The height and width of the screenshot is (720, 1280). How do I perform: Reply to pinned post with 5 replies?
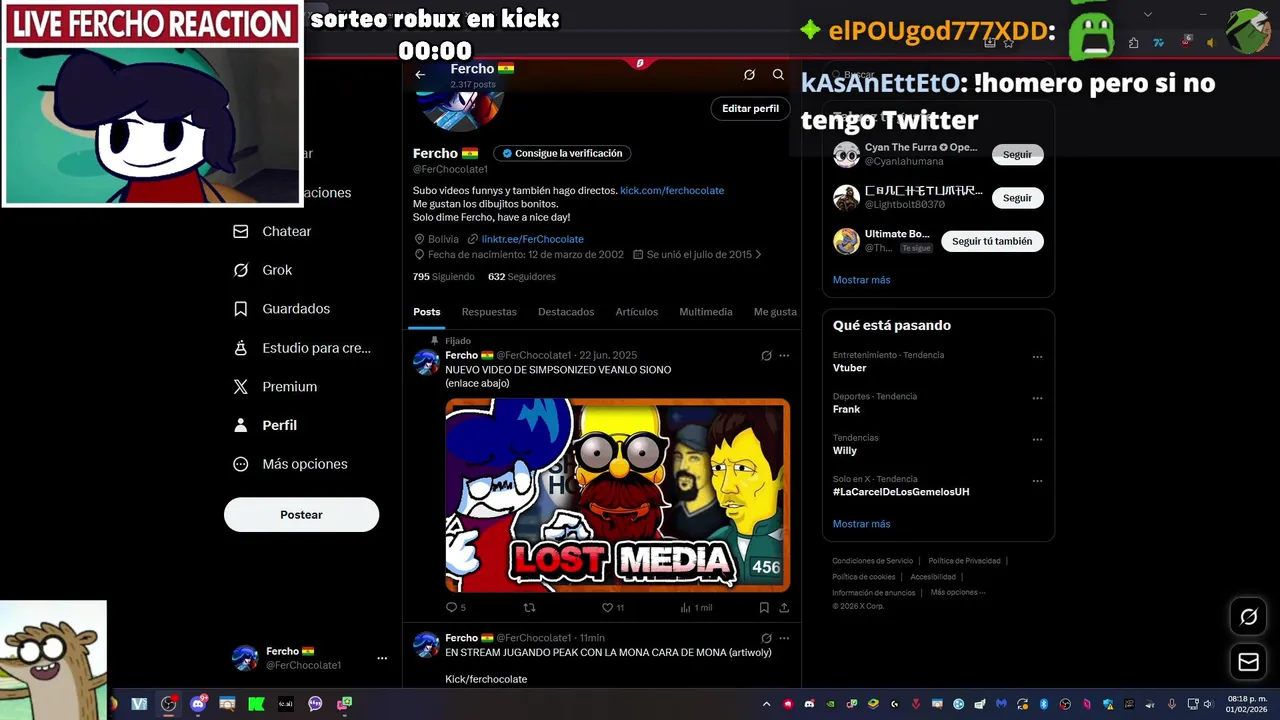[455, 607]
